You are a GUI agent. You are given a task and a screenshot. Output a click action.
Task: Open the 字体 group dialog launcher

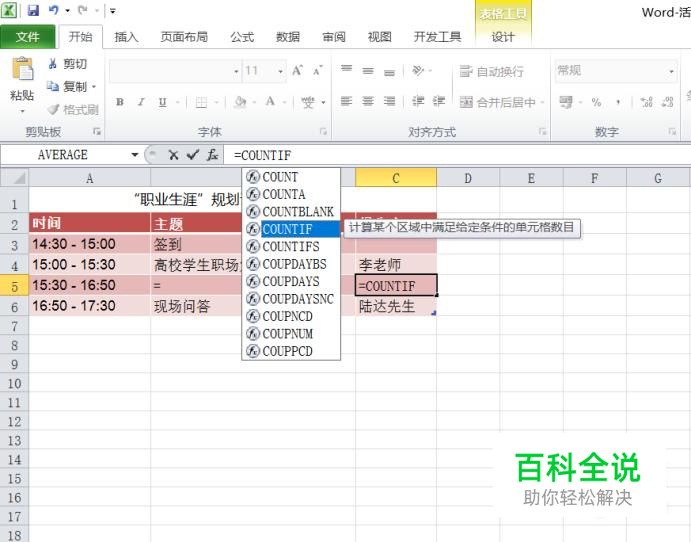323,132
